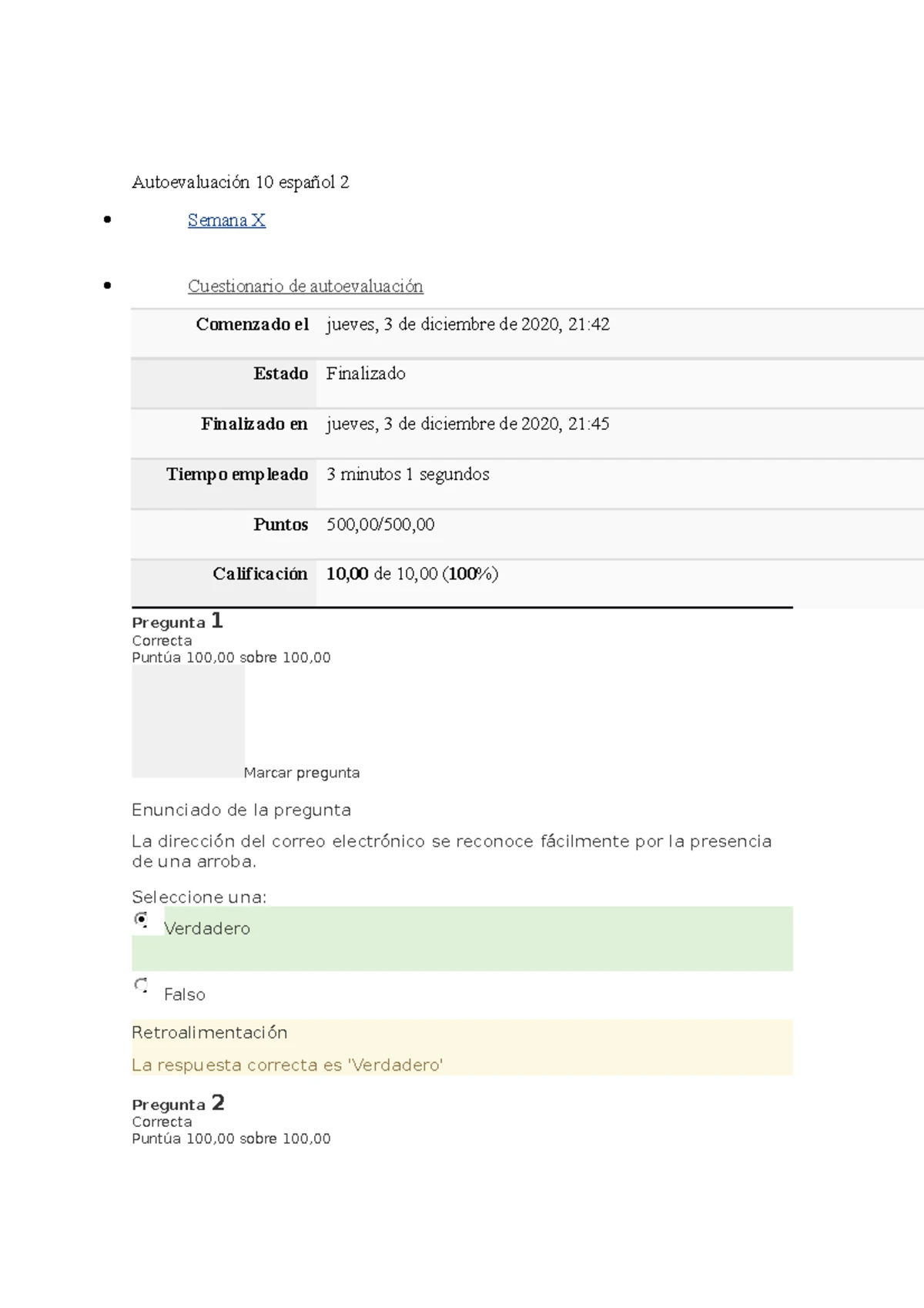
Task: Click the Comenzado el date value
Action: [x=467, y=324]
